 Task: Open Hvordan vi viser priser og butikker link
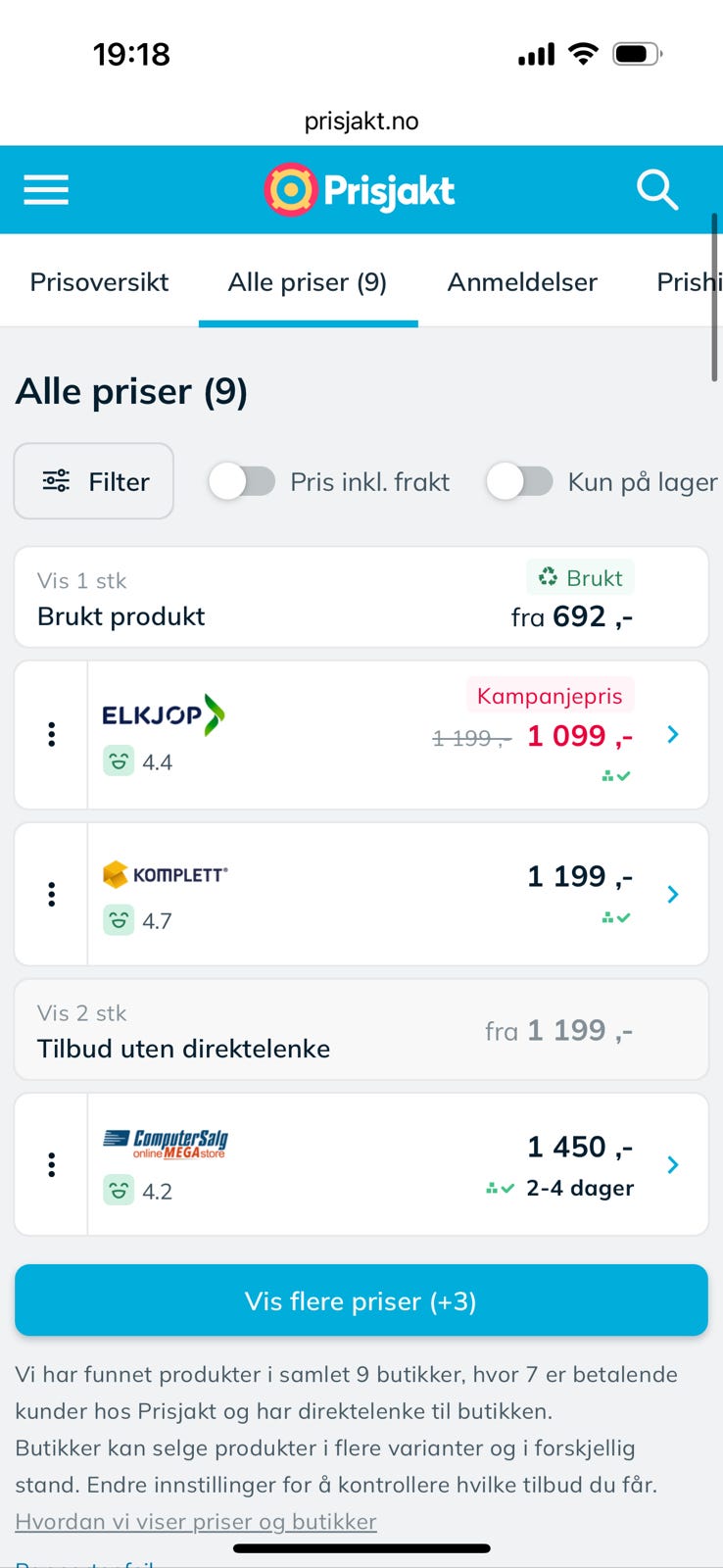(196, 1521)
